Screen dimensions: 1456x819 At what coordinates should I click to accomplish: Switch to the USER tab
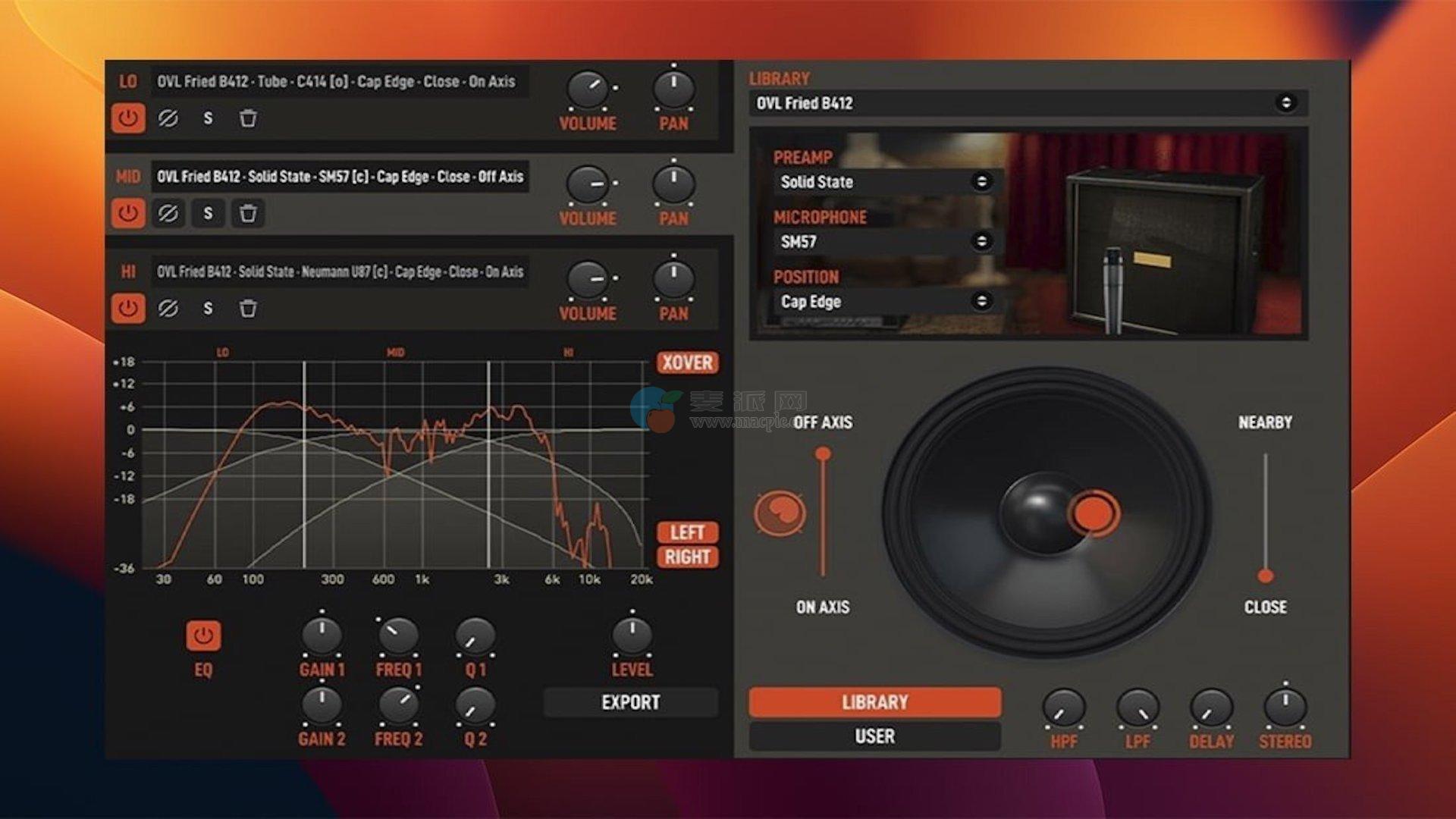pyautogui.click(x=874, y=736)
